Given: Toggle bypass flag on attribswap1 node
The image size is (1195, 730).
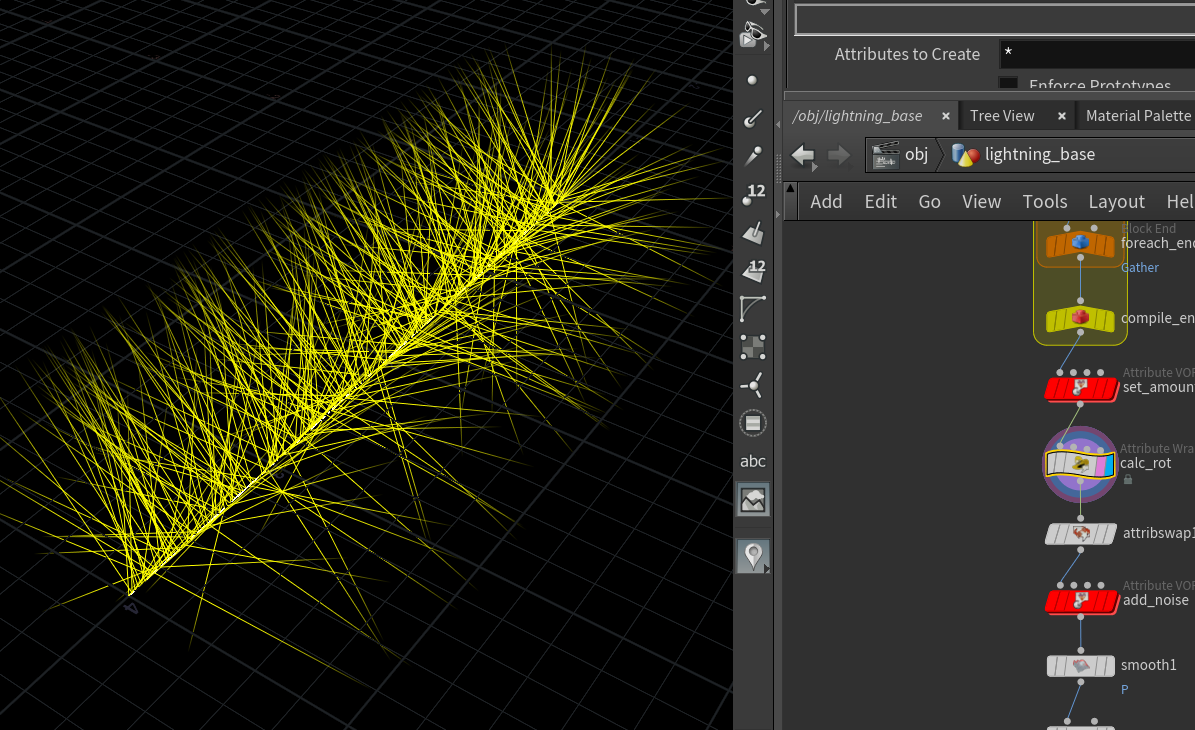Looking at the screenshot, I should [1052, 533].
